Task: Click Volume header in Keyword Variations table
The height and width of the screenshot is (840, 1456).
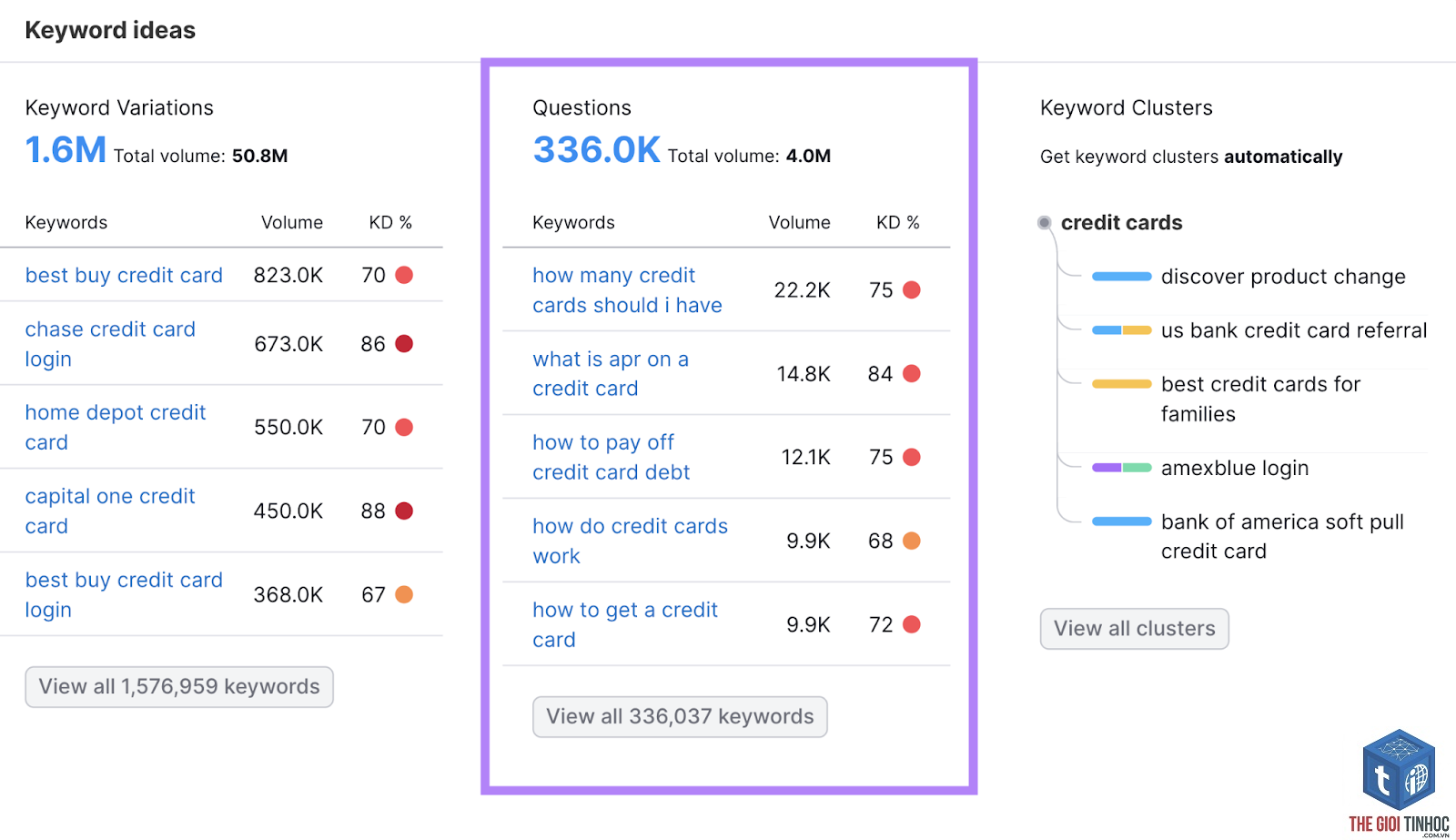Action: coord(292,223)
